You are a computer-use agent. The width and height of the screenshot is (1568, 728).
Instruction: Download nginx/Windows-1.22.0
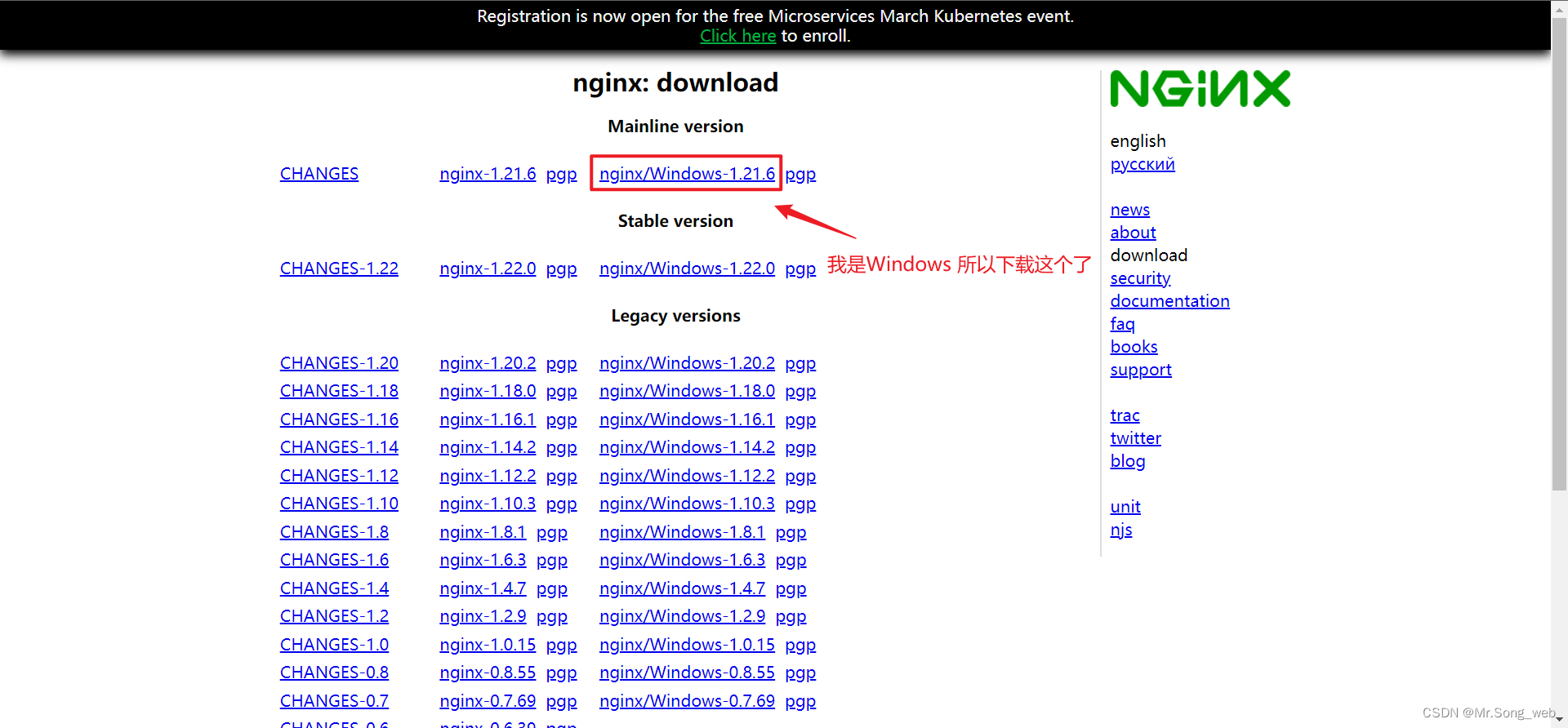click(x=687, y=269)
